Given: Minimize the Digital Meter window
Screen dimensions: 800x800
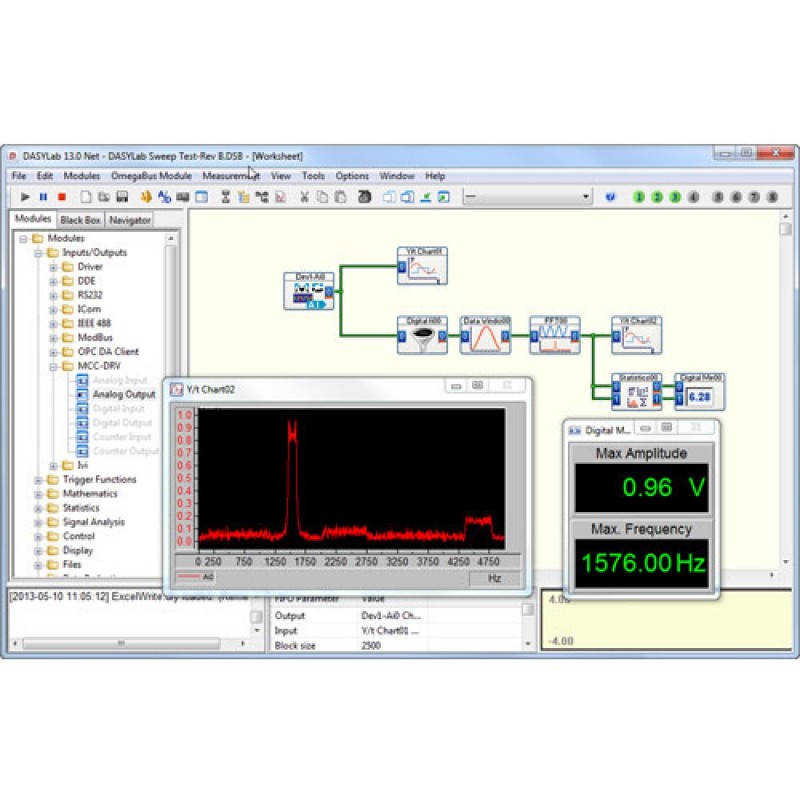Looking at the screenshot, I should [645, 429].
